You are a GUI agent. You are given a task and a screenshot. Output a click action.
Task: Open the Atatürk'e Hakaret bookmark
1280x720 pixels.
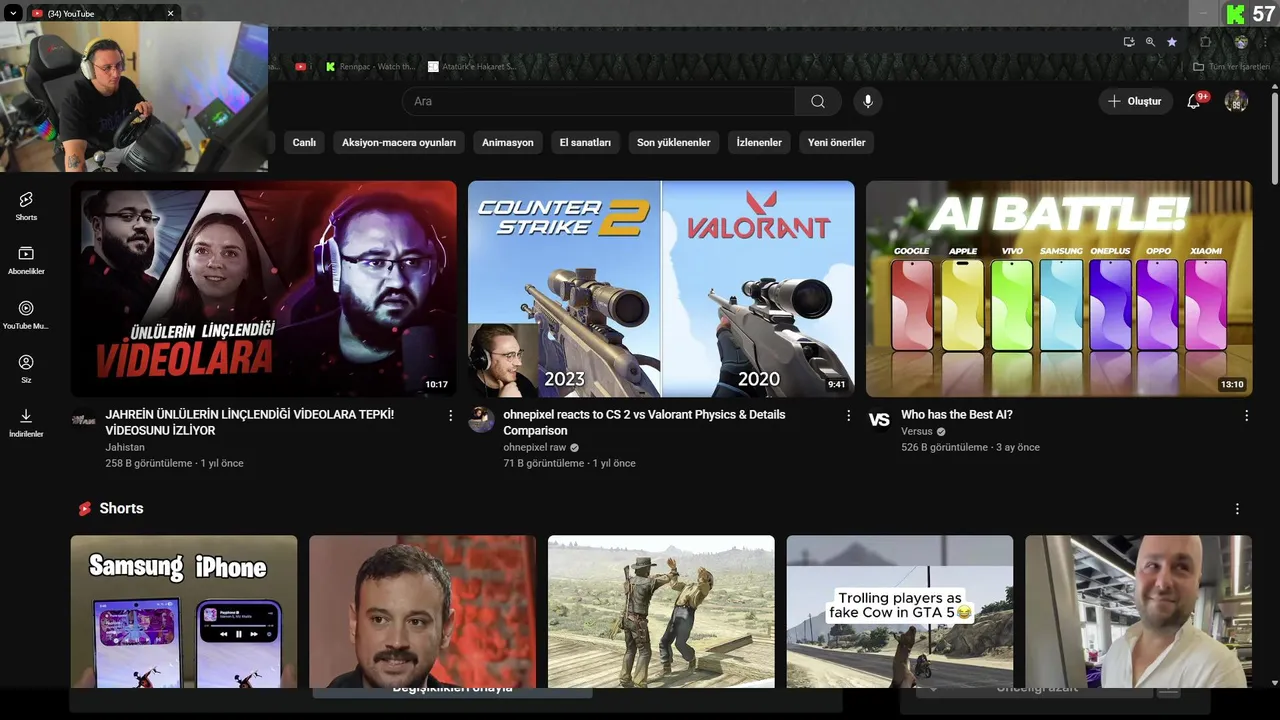coord(472,67)
